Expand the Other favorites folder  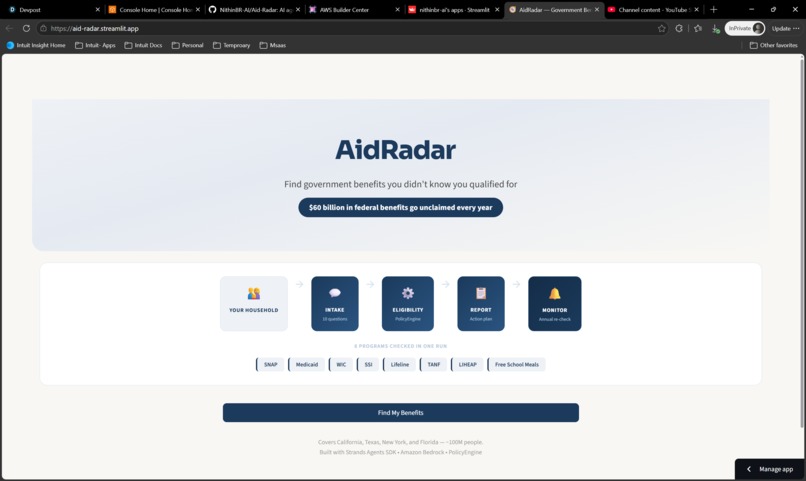(x=774, y=45)
